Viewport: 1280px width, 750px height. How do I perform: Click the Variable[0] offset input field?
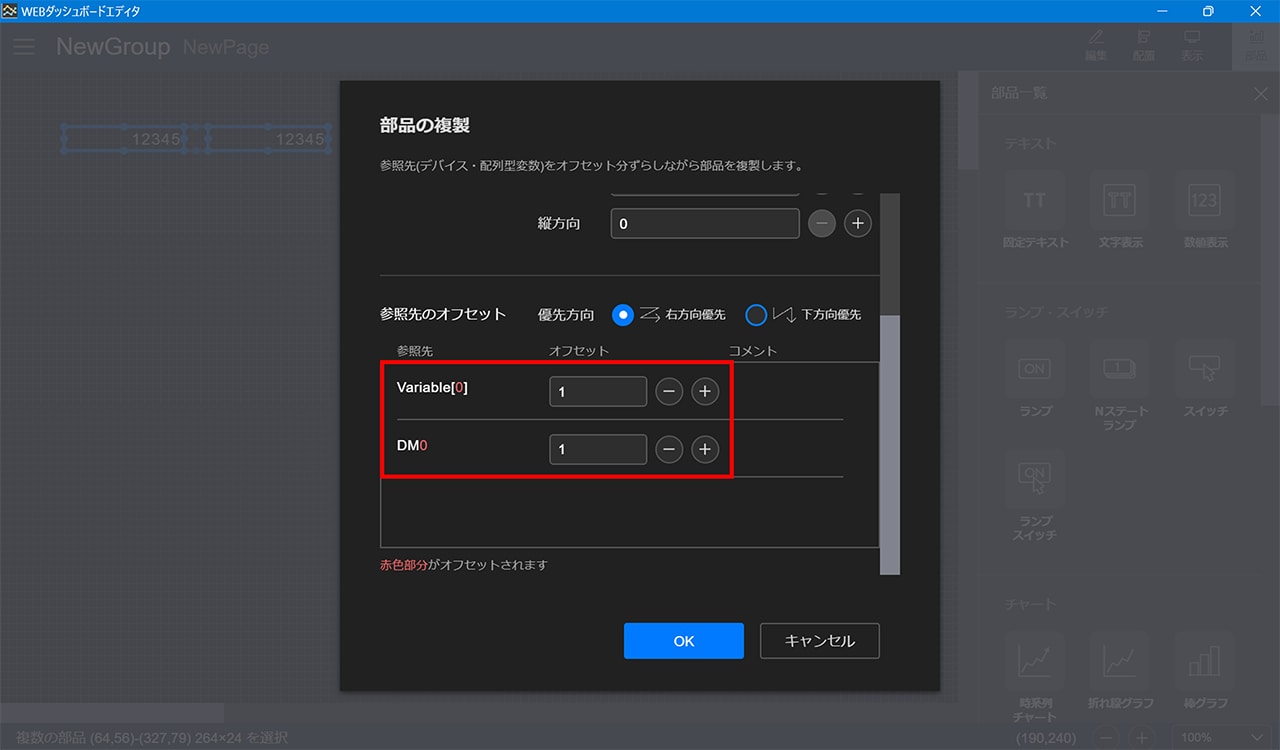point(598,392)
